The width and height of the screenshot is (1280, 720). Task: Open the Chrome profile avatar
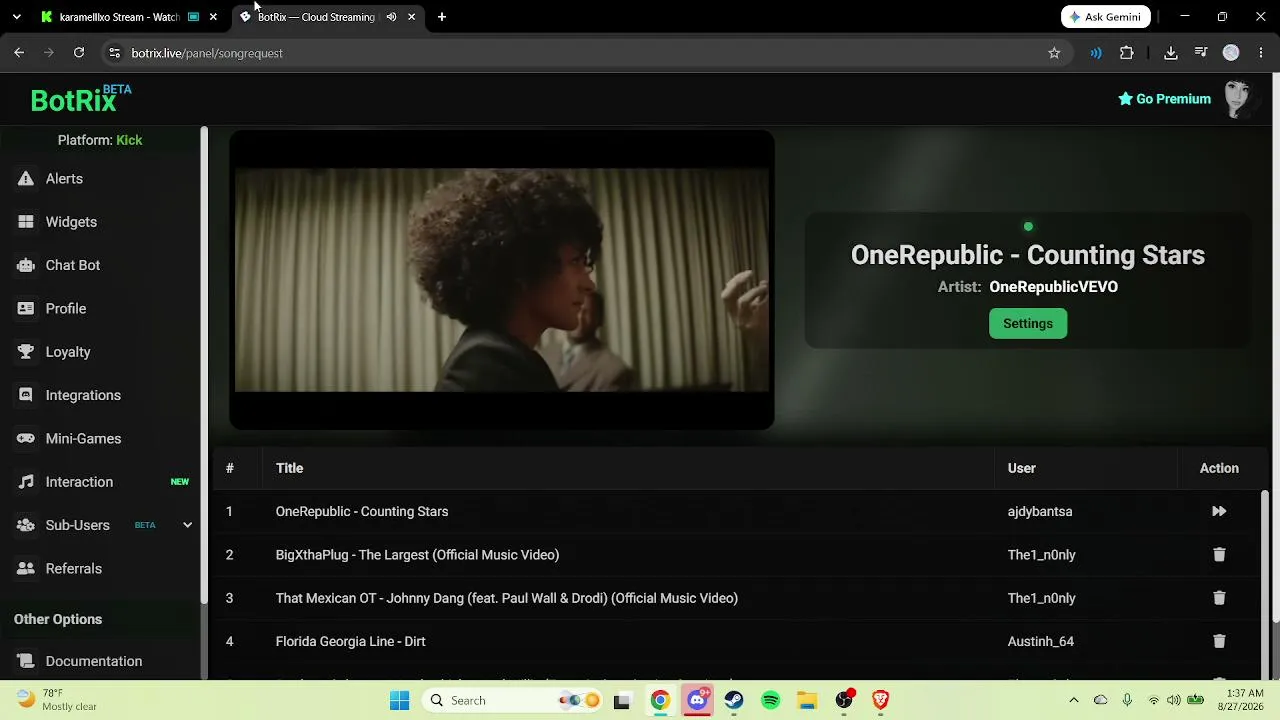pyautogui.click(x=1231, y=53)
